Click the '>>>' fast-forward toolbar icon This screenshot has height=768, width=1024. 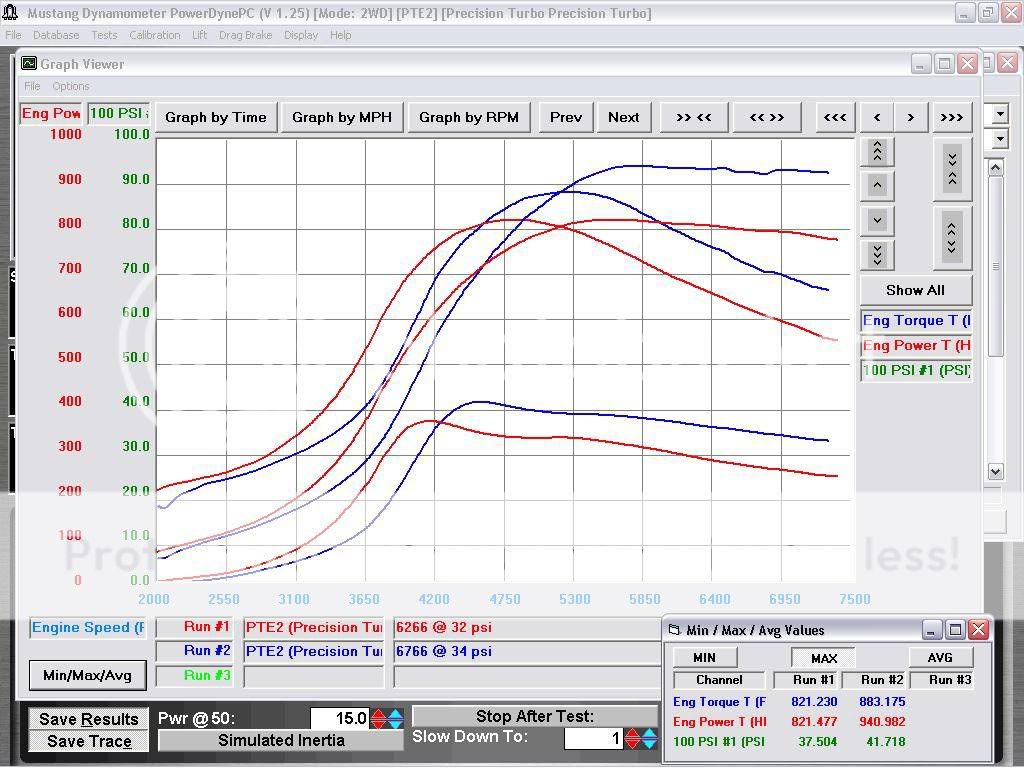tap(951, 116)
